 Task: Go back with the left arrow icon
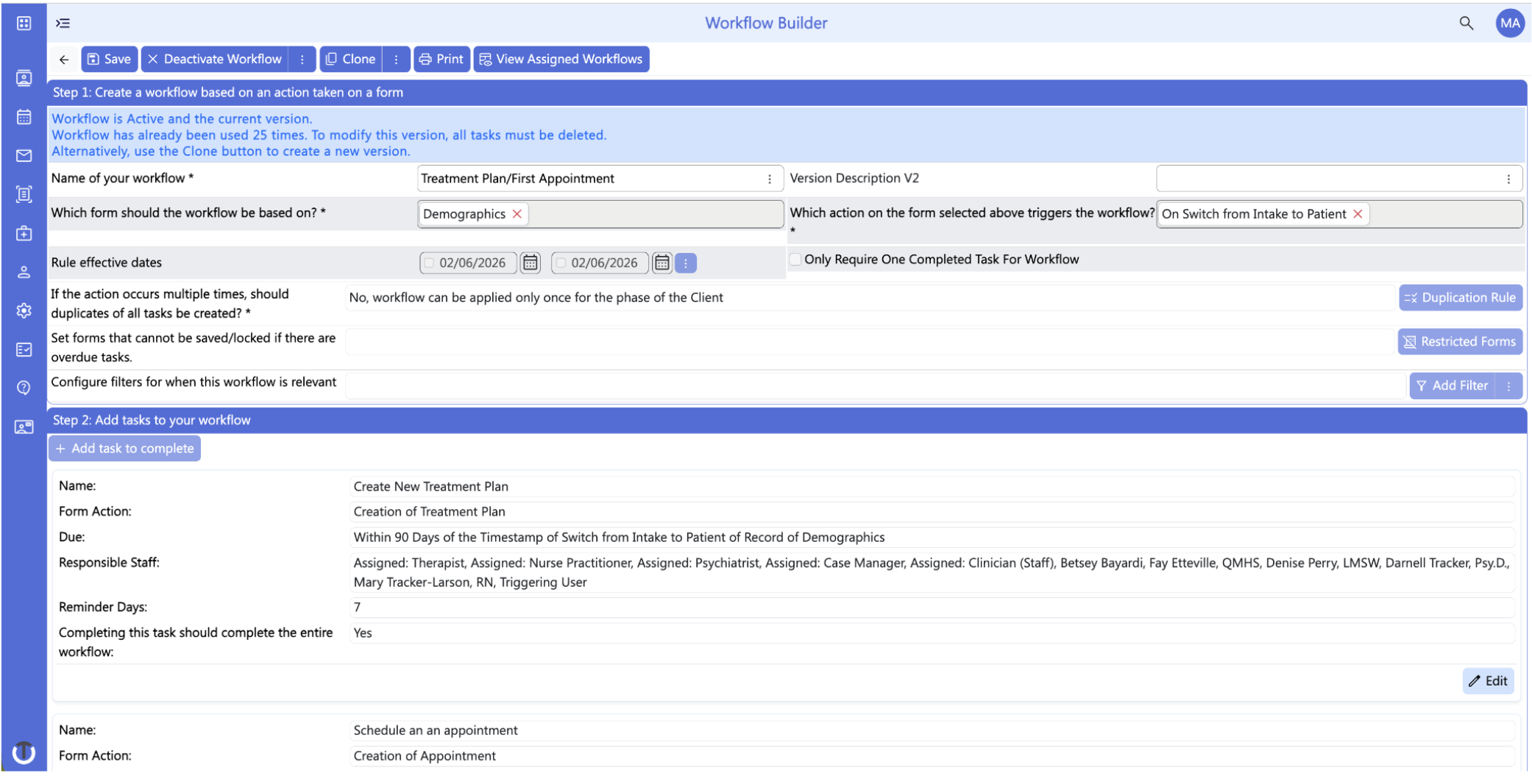(64, 60)
